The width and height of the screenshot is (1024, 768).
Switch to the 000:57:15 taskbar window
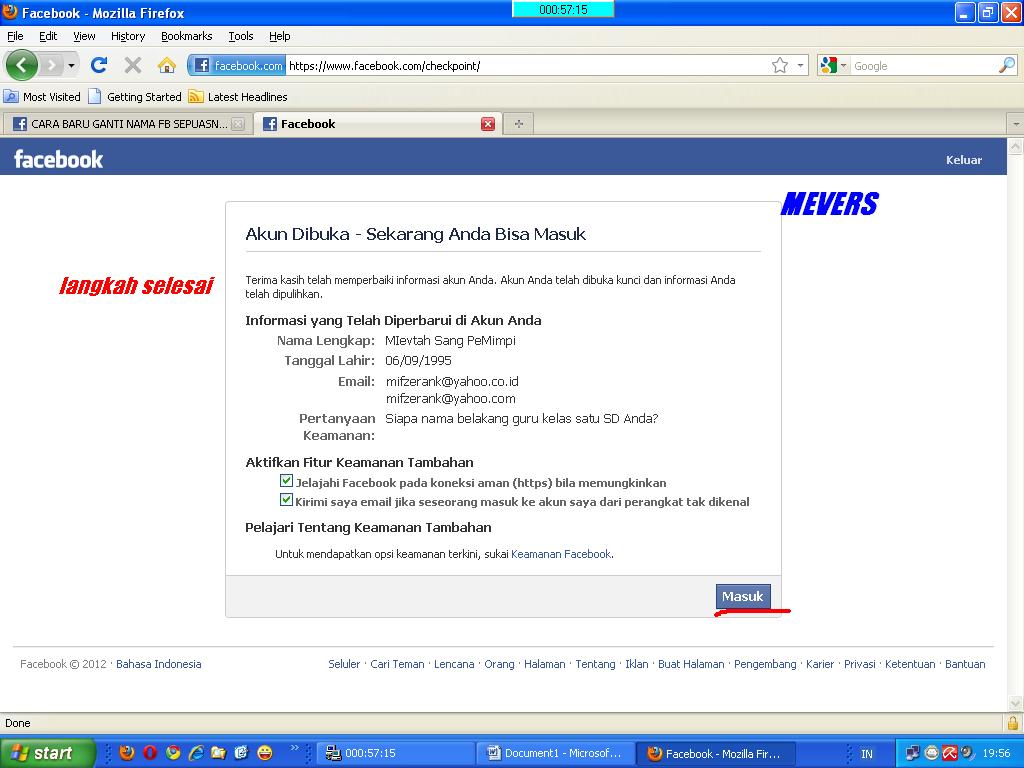[395, 753]
